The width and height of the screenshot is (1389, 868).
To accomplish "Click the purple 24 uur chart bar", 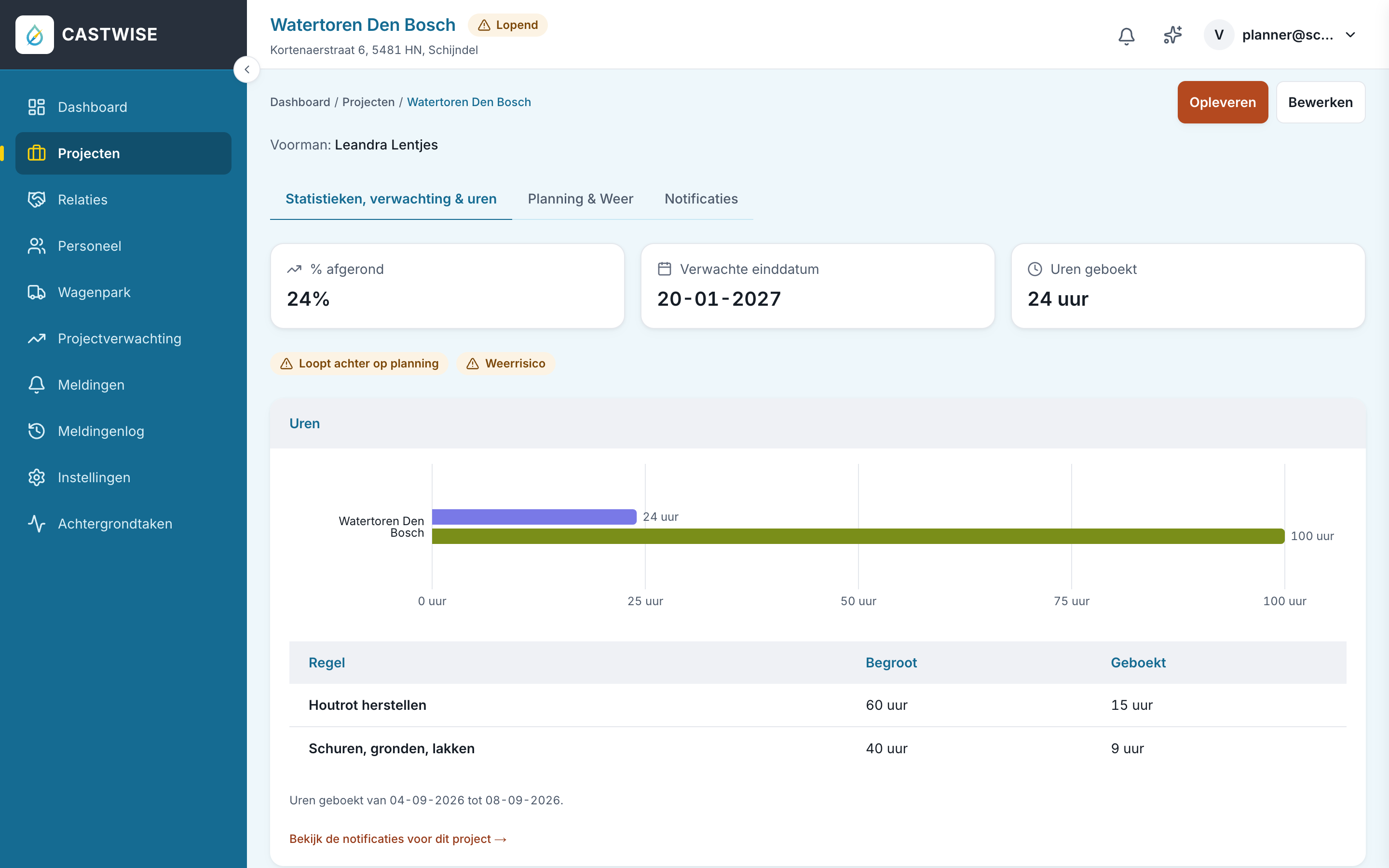I will (x=534, y=516).
